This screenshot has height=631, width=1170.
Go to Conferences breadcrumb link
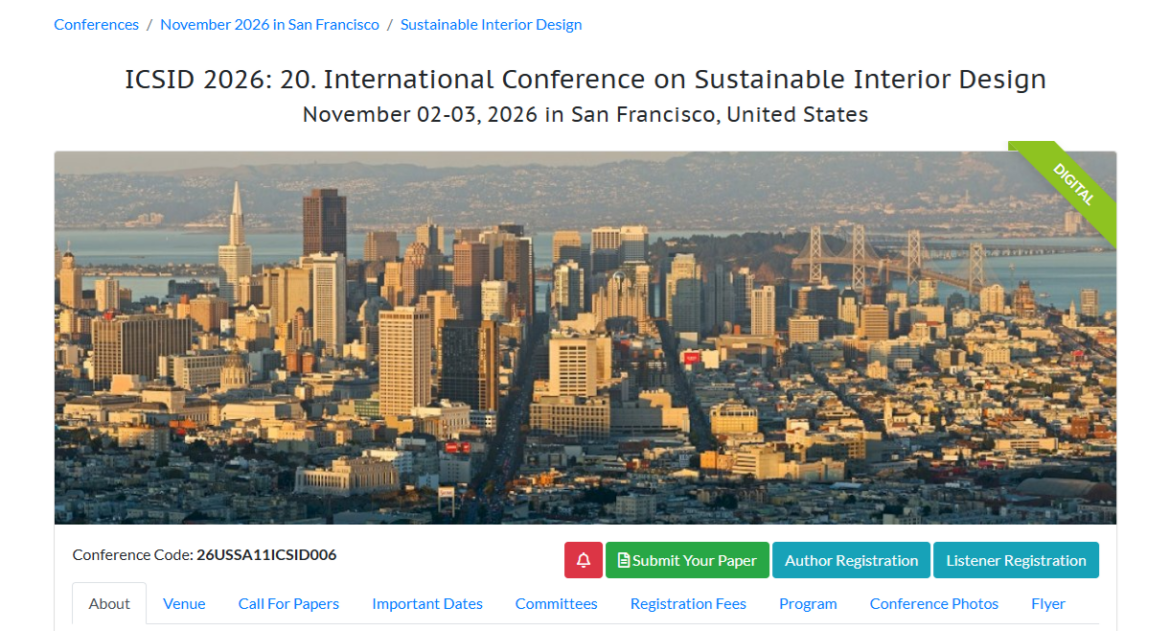point(96,25)
